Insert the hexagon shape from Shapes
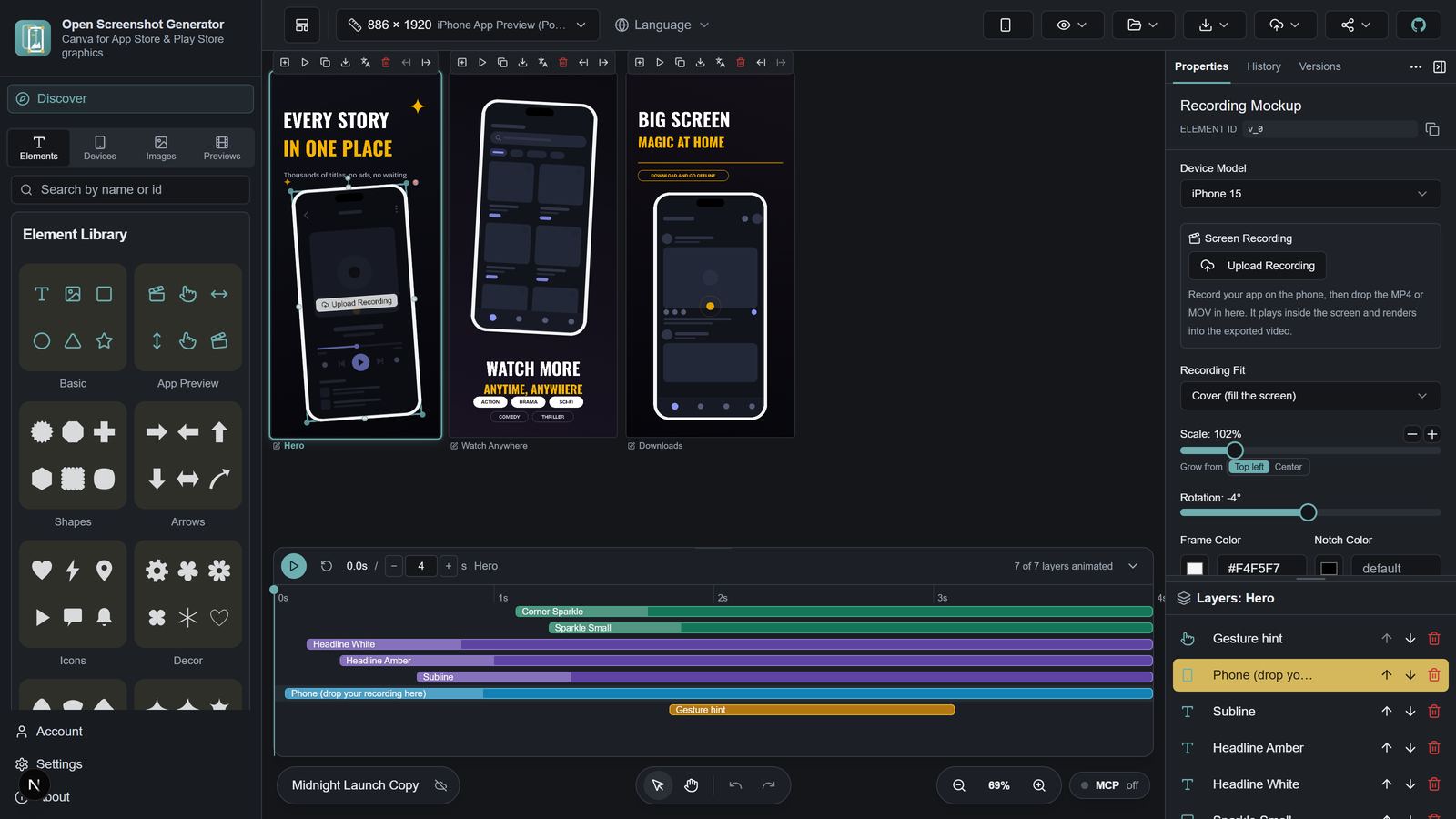This screenshot has width=1456, height=819. pos(42,479)
